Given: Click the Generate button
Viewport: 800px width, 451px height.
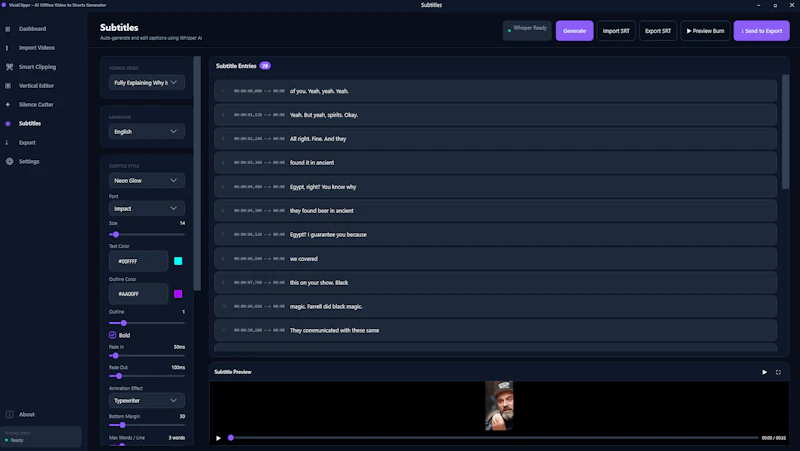Looking at the screenshot, I should 574,31.
